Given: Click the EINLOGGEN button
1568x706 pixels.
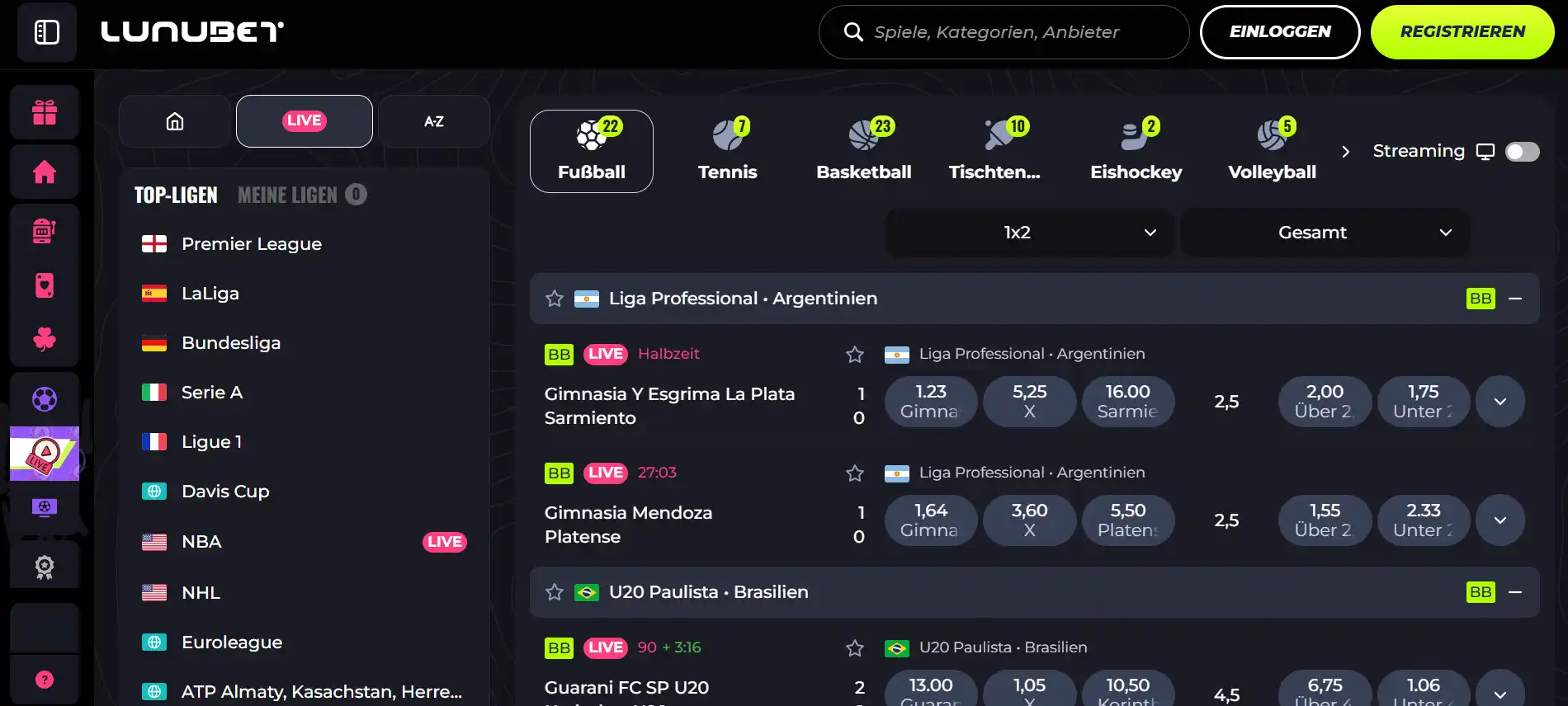Looking at the screenshot, I should point(1280,32).
